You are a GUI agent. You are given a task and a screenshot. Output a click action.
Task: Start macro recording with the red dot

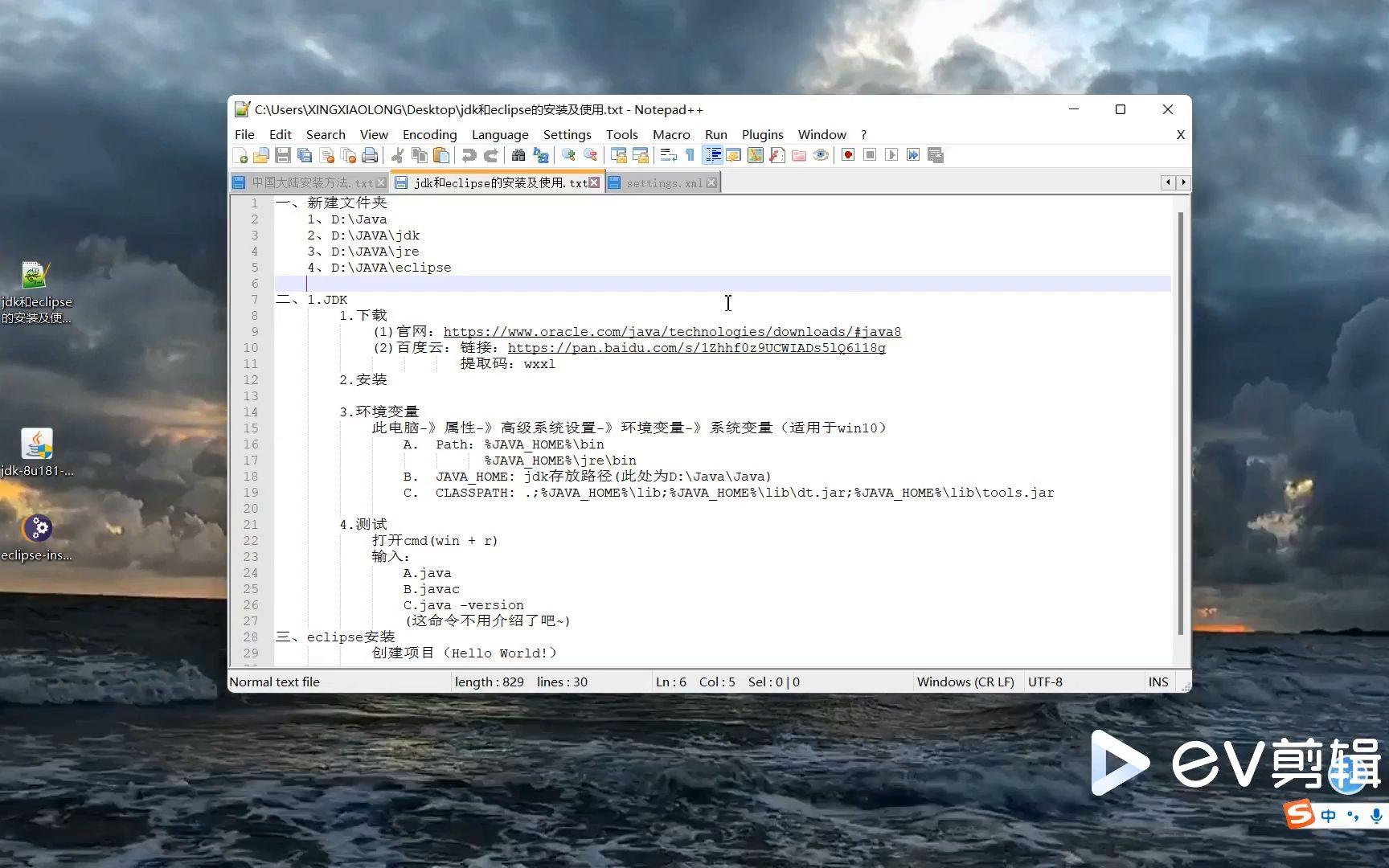[x=848, y=155]
